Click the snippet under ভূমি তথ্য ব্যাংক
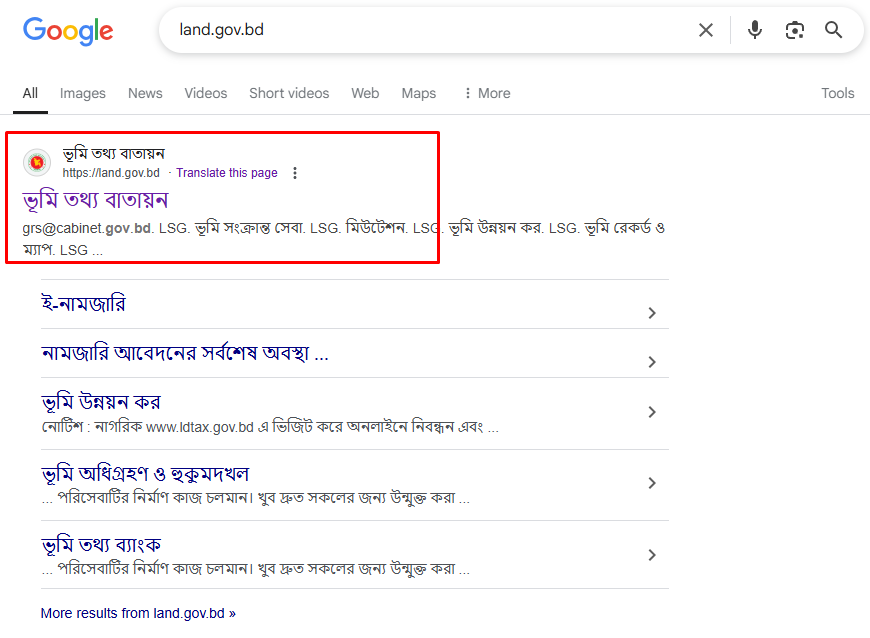 click(x=256, y=569)
